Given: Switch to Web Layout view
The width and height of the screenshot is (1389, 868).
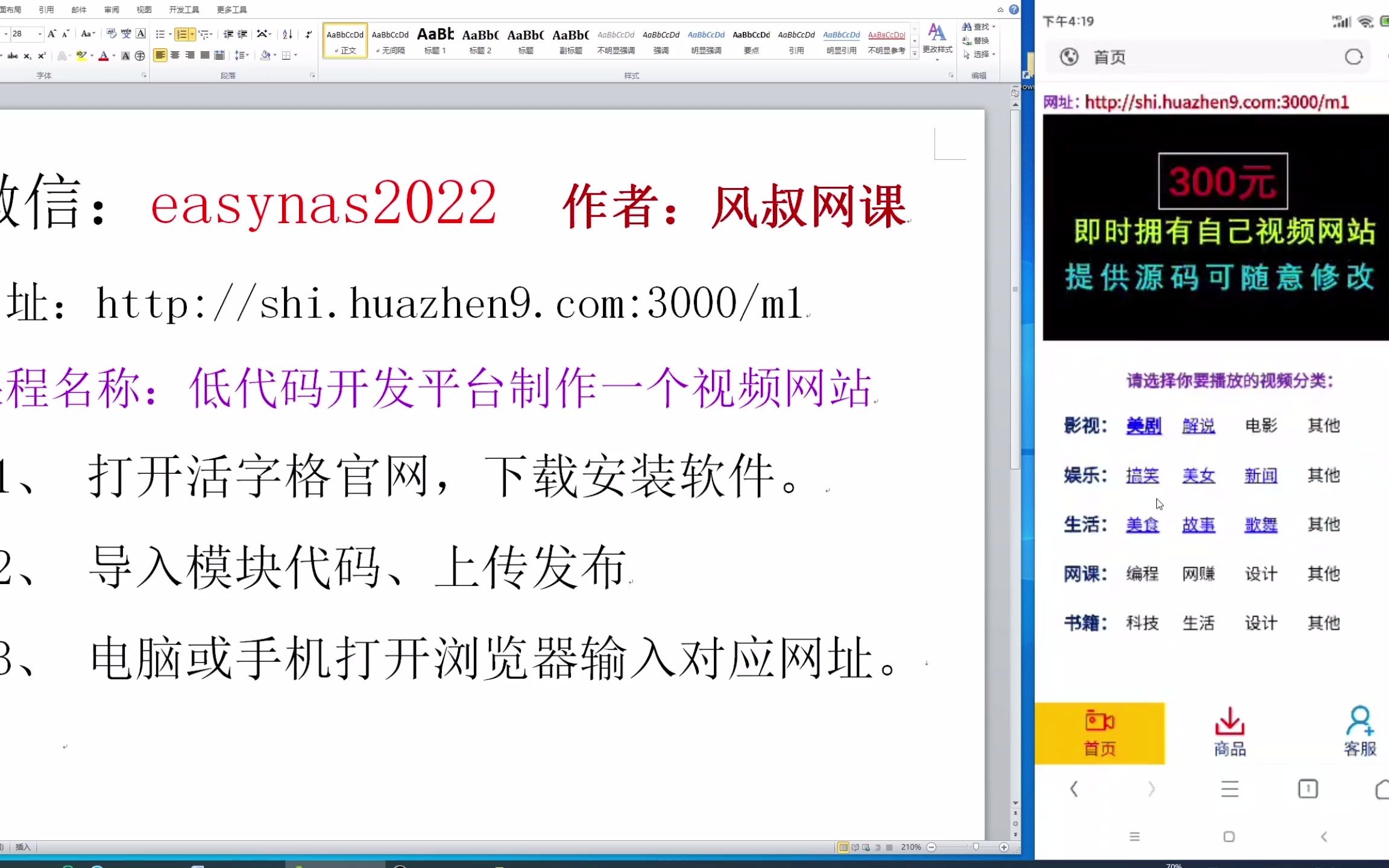Looking at the screenshot, I should click(866, 847).
